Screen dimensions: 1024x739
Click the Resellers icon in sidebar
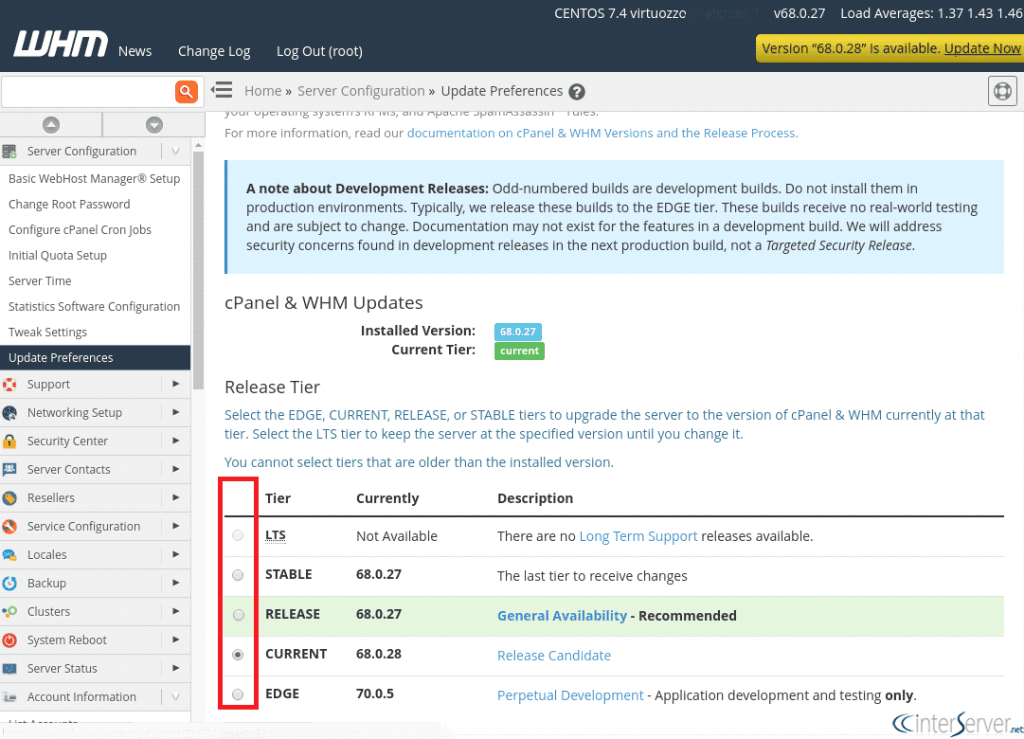click(x=9, y=498)
